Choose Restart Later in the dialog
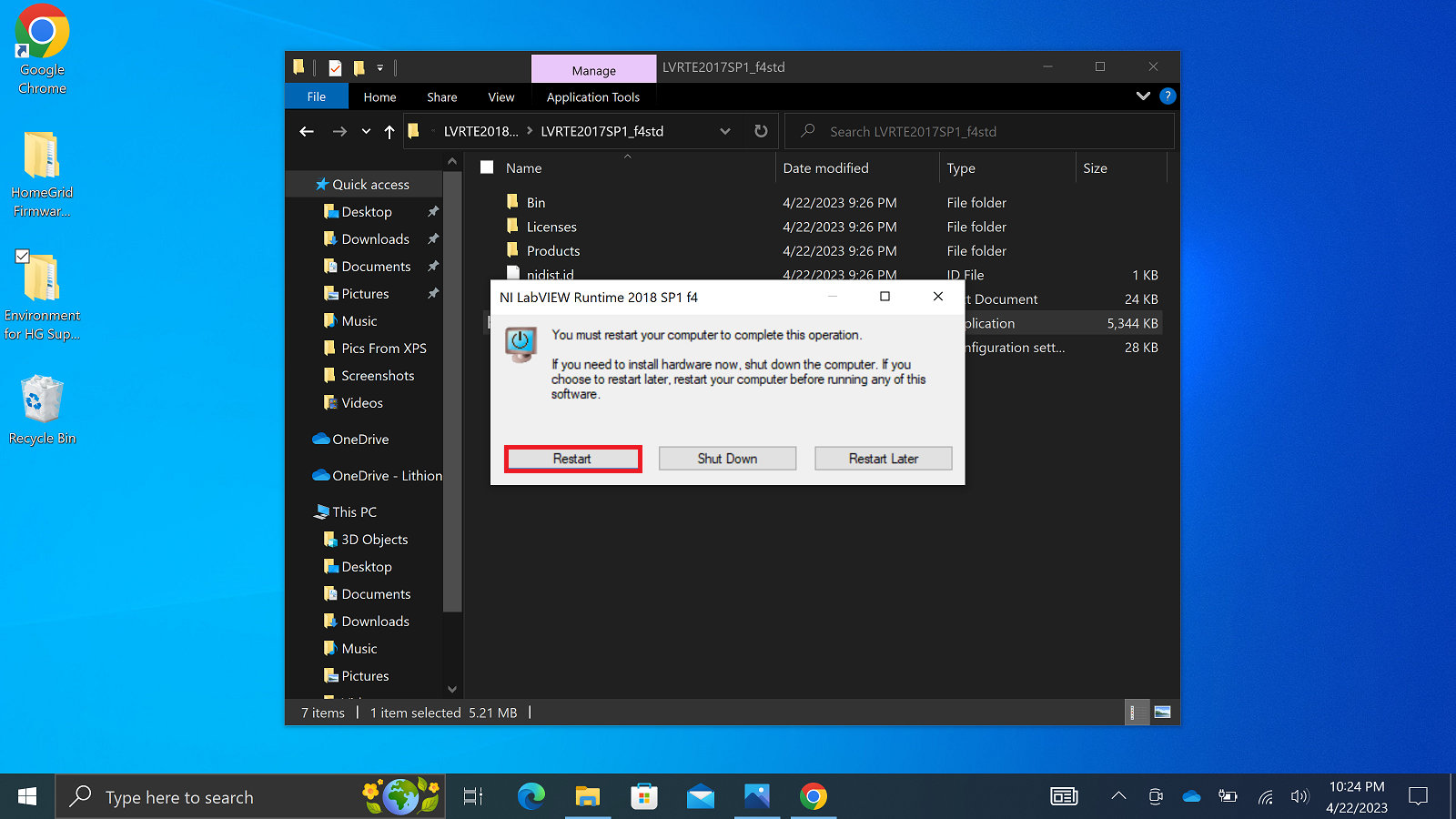 (x=883, y=459)
